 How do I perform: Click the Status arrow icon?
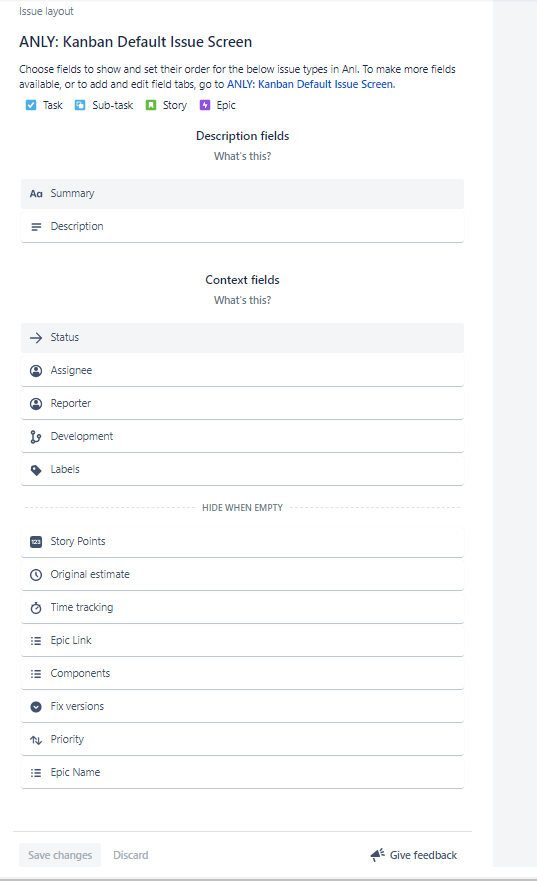36,338
